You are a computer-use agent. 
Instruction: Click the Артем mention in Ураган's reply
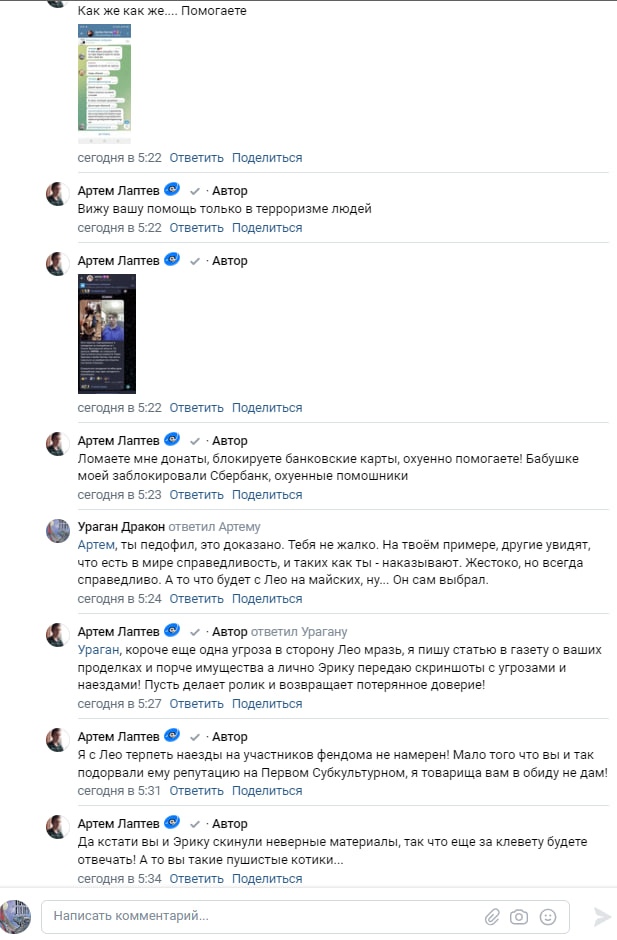96,545
